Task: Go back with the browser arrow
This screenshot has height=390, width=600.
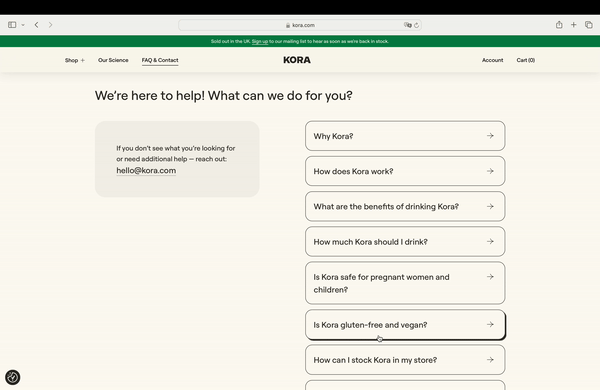Action: 36,25
